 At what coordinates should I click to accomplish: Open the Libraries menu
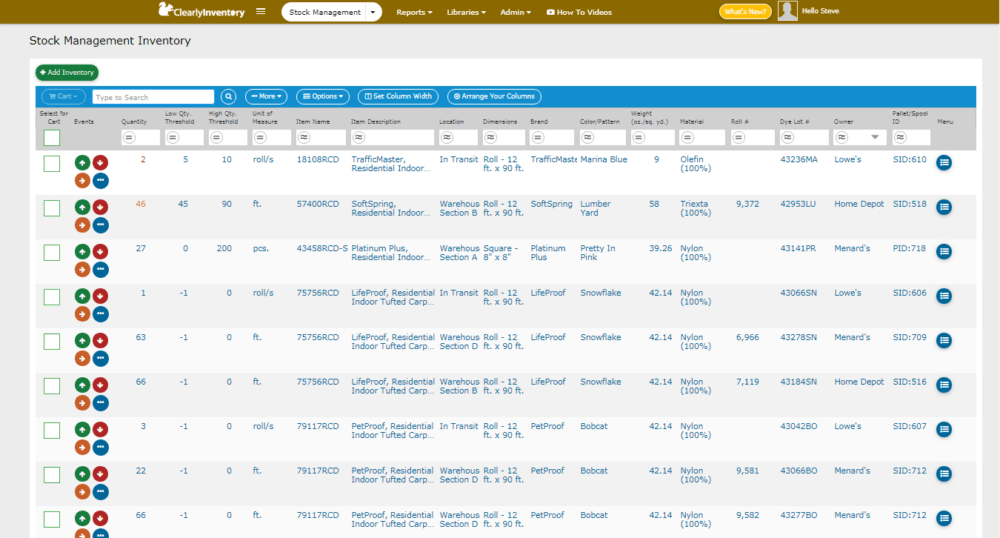click(x=466, y=12)
